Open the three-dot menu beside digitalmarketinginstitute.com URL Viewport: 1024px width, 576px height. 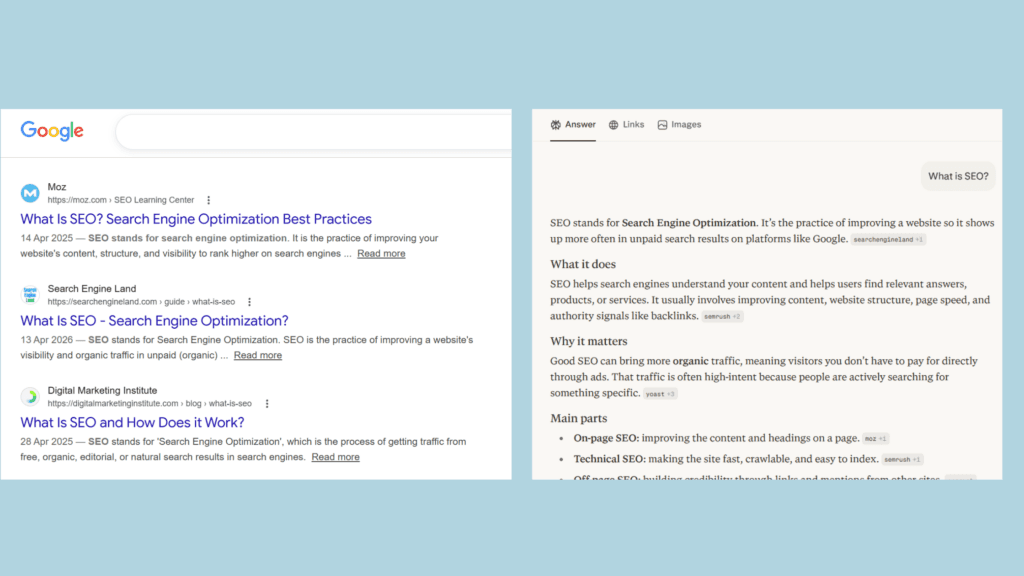pyautogui.click(x=266, y=404)
